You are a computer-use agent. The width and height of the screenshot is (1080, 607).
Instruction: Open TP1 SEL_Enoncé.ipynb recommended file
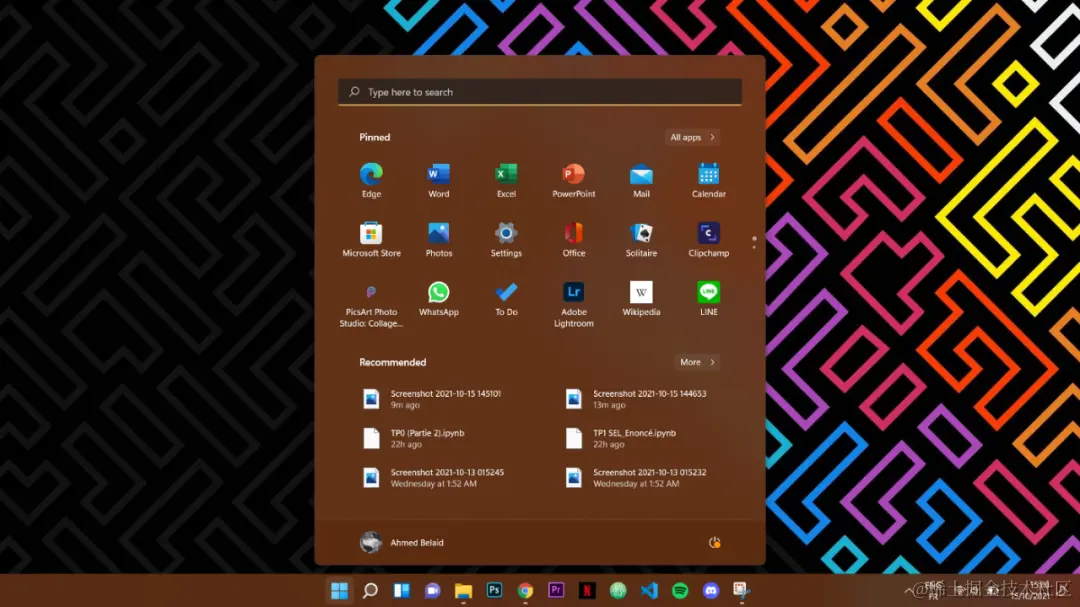click(x=639, y=438)
